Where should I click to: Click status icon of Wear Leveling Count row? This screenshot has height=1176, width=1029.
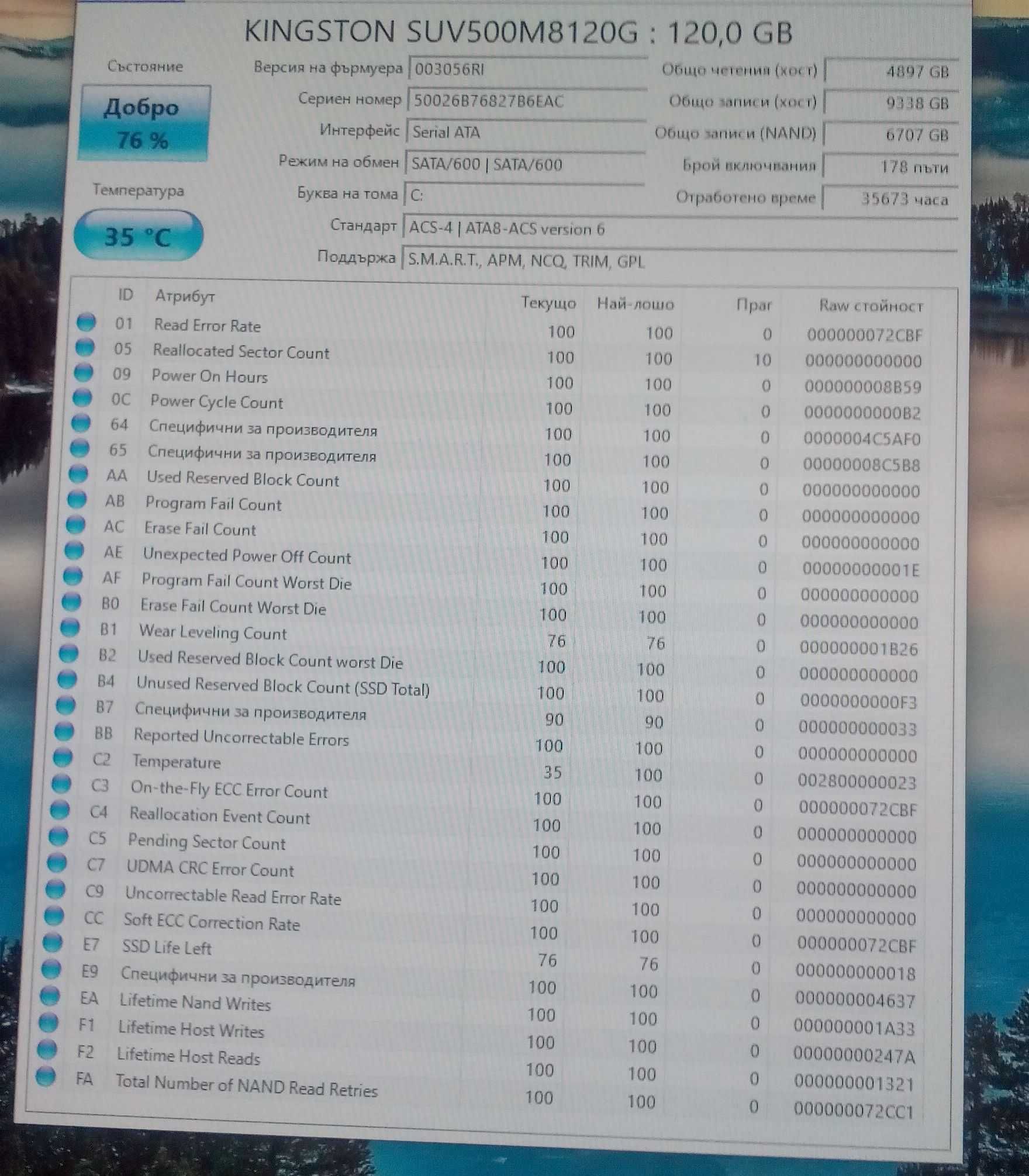(70, 627)
